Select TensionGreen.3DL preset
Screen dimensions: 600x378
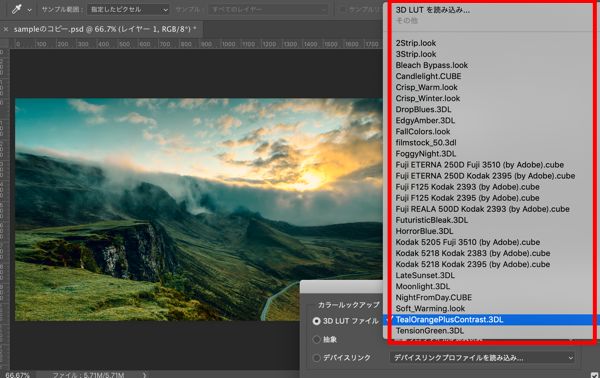[429, 331]
